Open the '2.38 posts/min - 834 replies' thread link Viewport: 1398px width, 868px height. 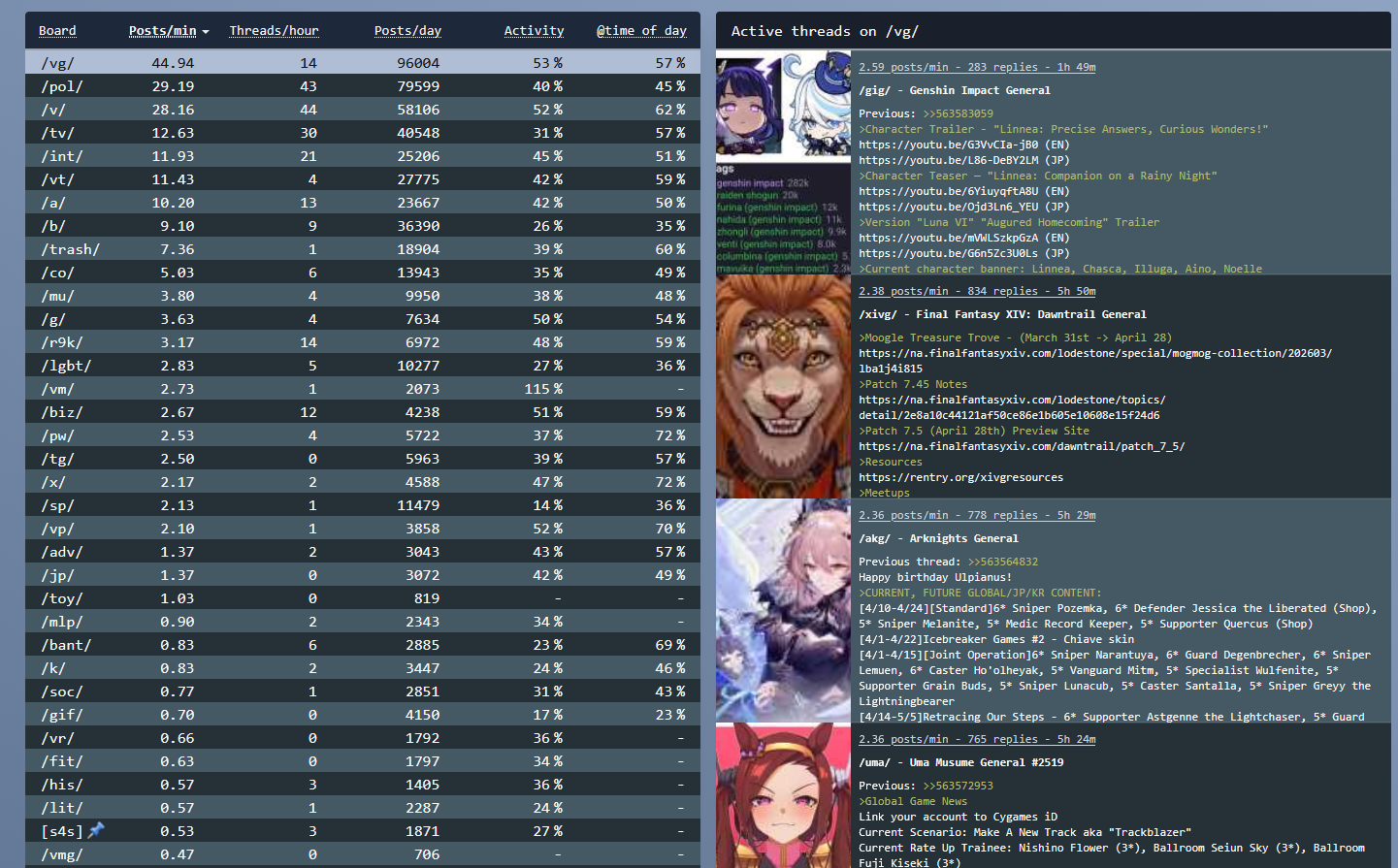[x=977, y=291]
